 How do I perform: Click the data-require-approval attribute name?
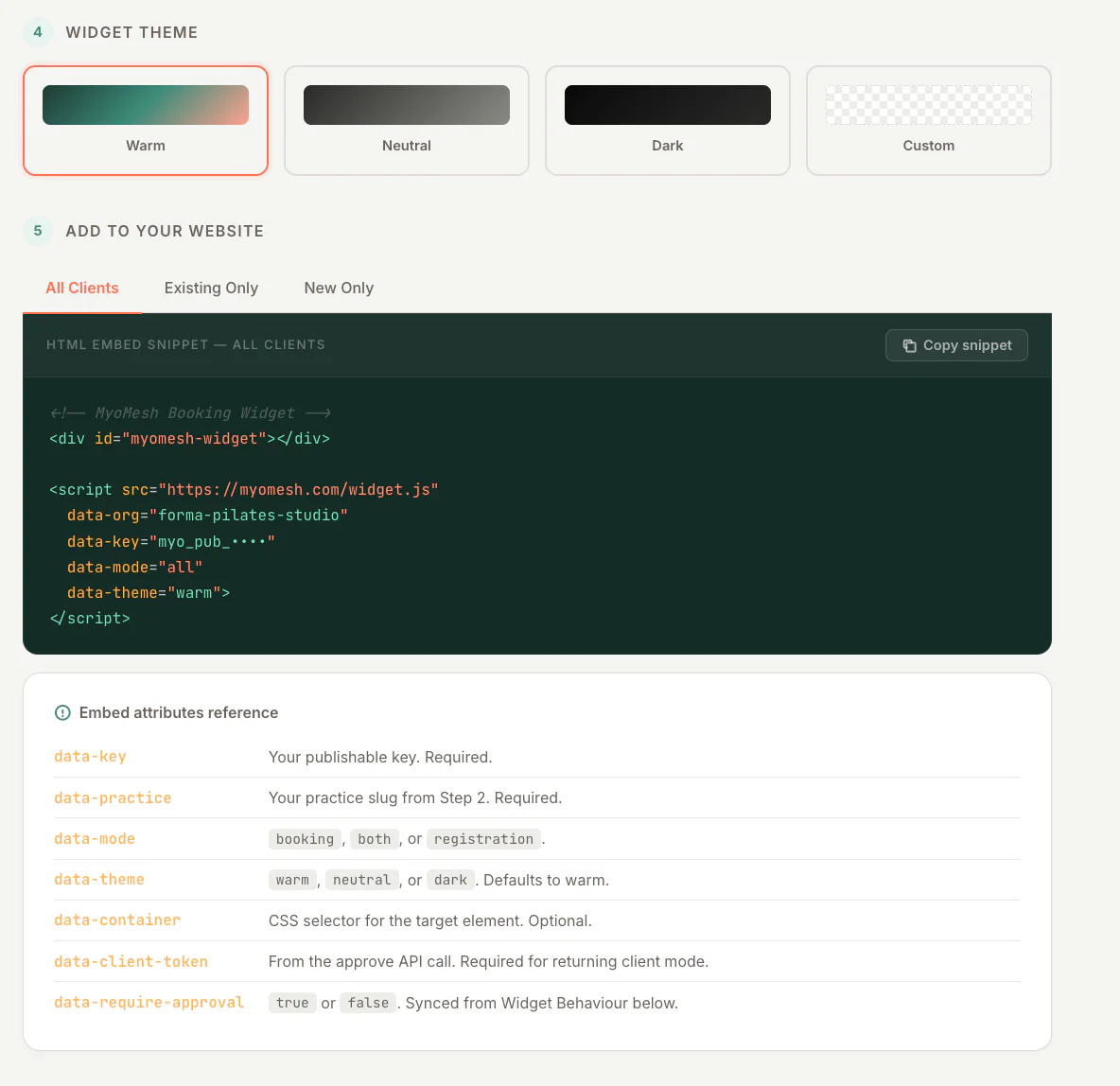(149, 1003)
